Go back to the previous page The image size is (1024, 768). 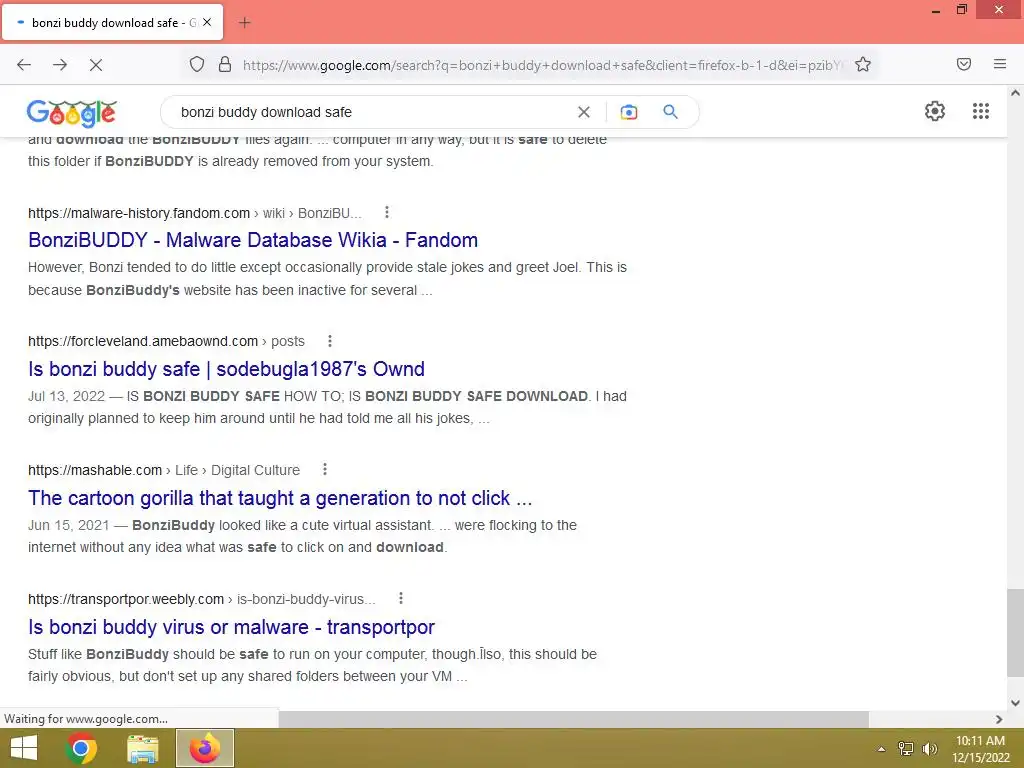point(24,65)
